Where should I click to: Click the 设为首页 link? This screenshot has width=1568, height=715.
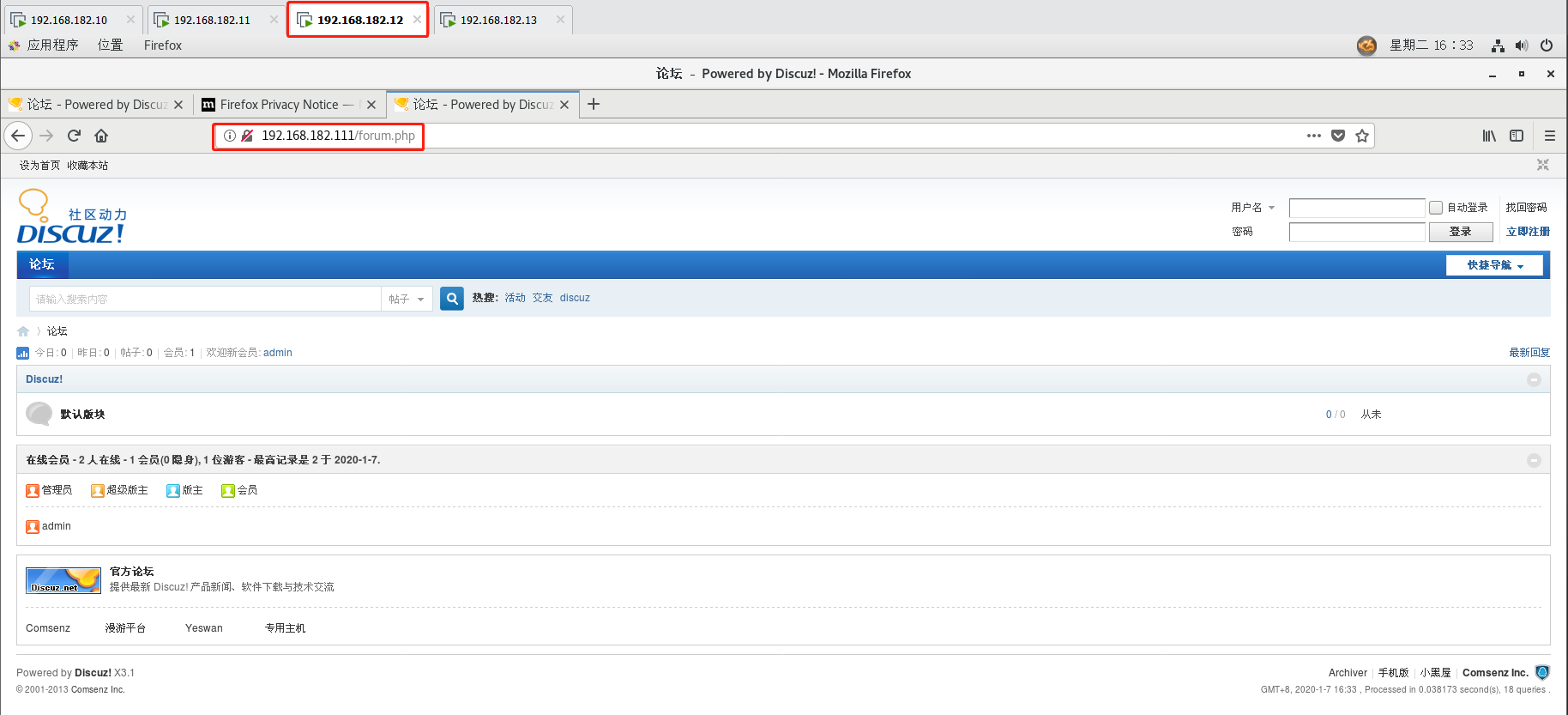[x=39, y=166]
